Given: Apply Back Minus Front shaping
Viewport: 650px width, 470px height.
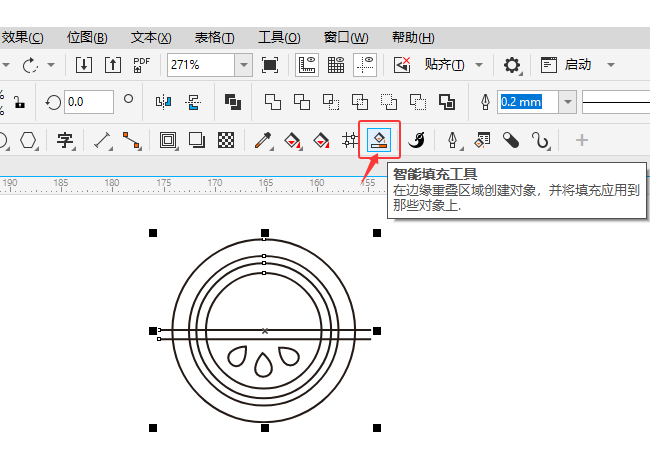Looking at the screenshot, I should click(418, 102).
